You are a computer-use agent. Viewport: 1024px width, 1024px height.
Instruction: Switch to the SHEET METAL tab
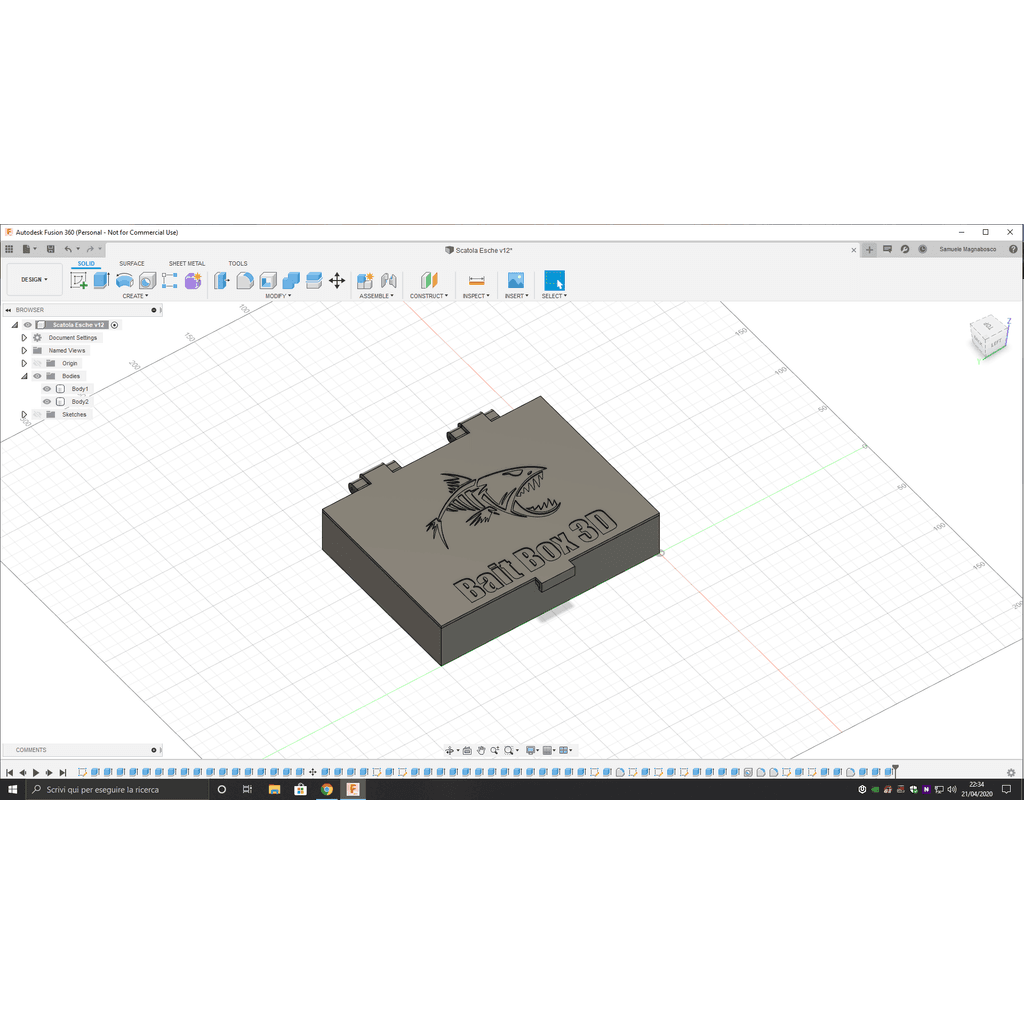coord(187,264)
